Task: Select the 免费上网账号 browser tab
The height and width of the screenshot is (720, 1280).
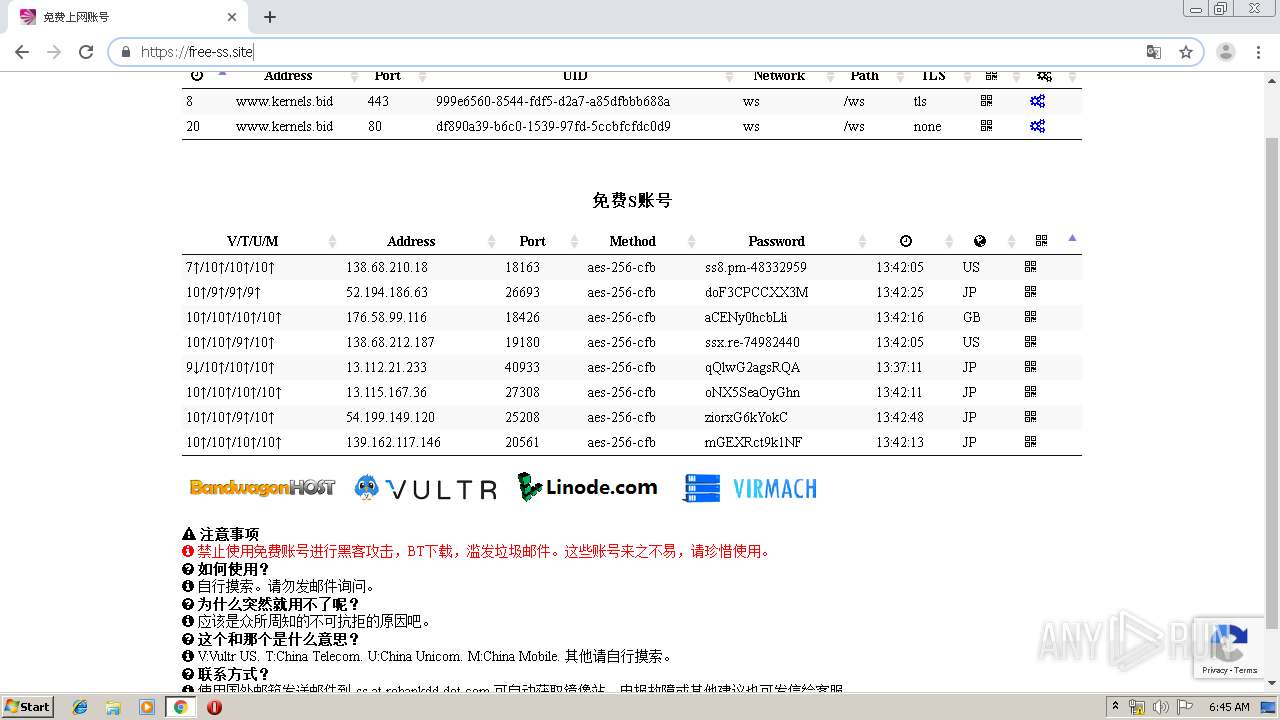Action: pos(125,17)
